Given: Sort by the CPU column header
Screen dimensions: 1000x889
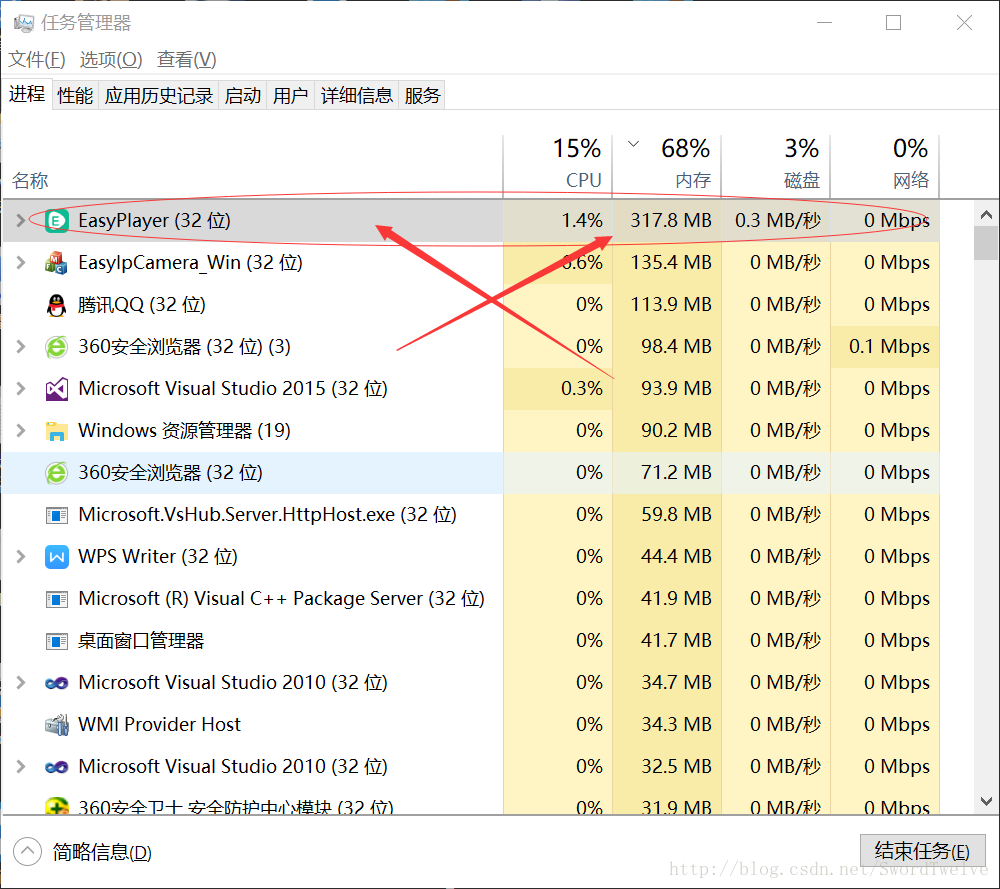Looking at the screenshot, I should (x=557, y=165).
